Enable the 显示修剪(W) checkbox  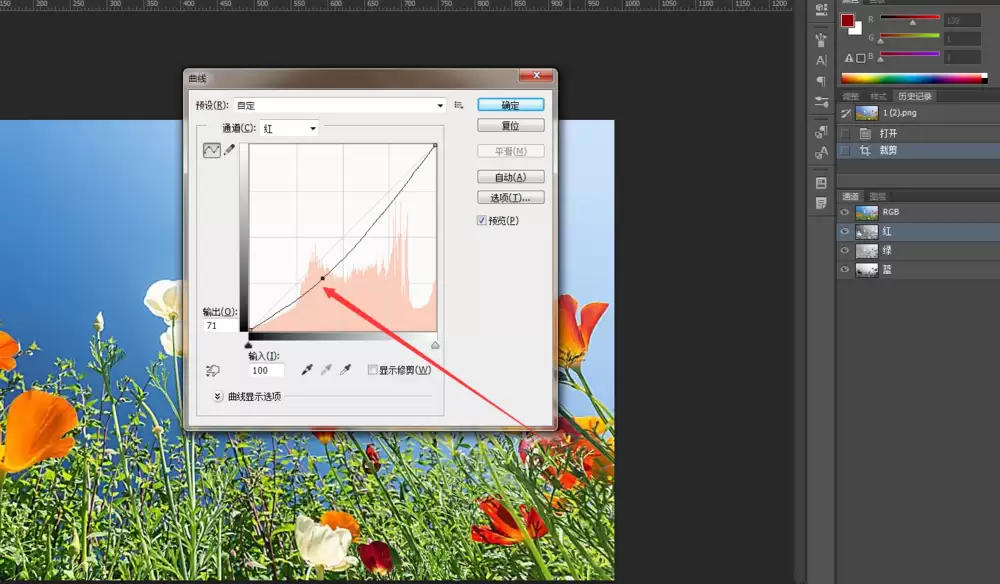pyautogui.click(x=372, y=370)
